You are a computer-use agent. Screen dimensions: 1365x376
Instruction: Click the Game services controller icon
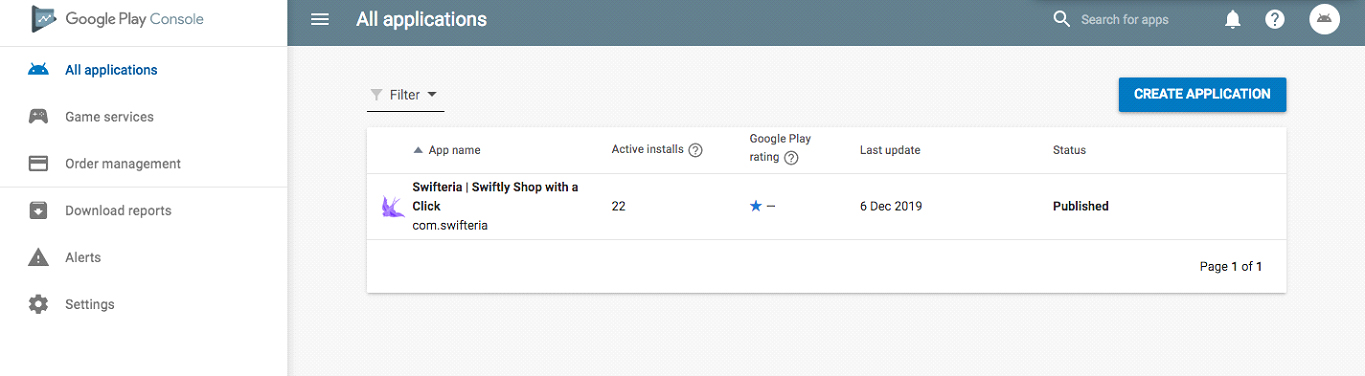[x=38, y=117]
